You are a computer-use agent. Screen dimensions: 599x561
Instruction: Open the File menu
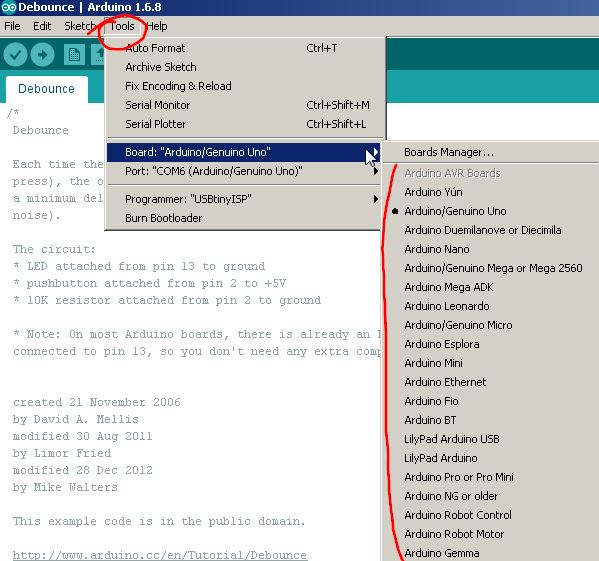[12, 26]
